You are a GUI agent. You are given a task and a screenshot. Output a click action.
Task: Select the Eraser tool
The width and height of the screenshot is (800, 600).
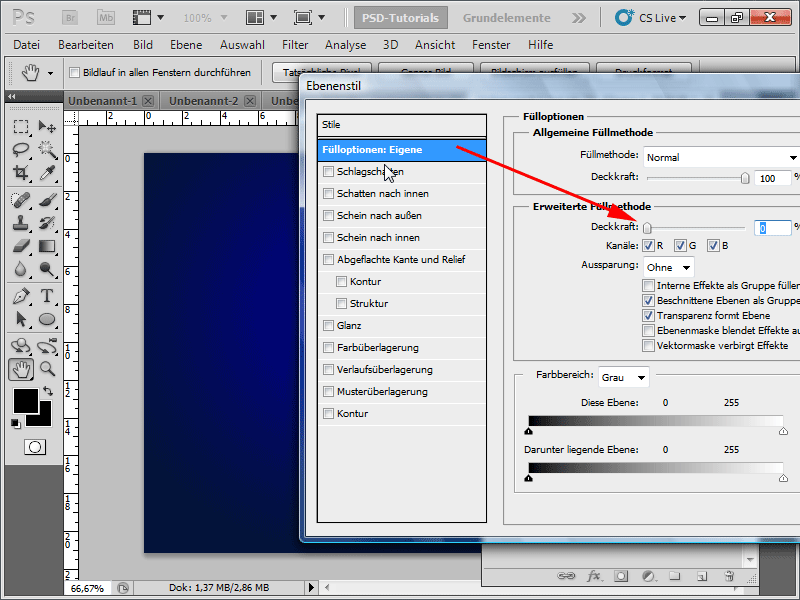pos(20,246)
